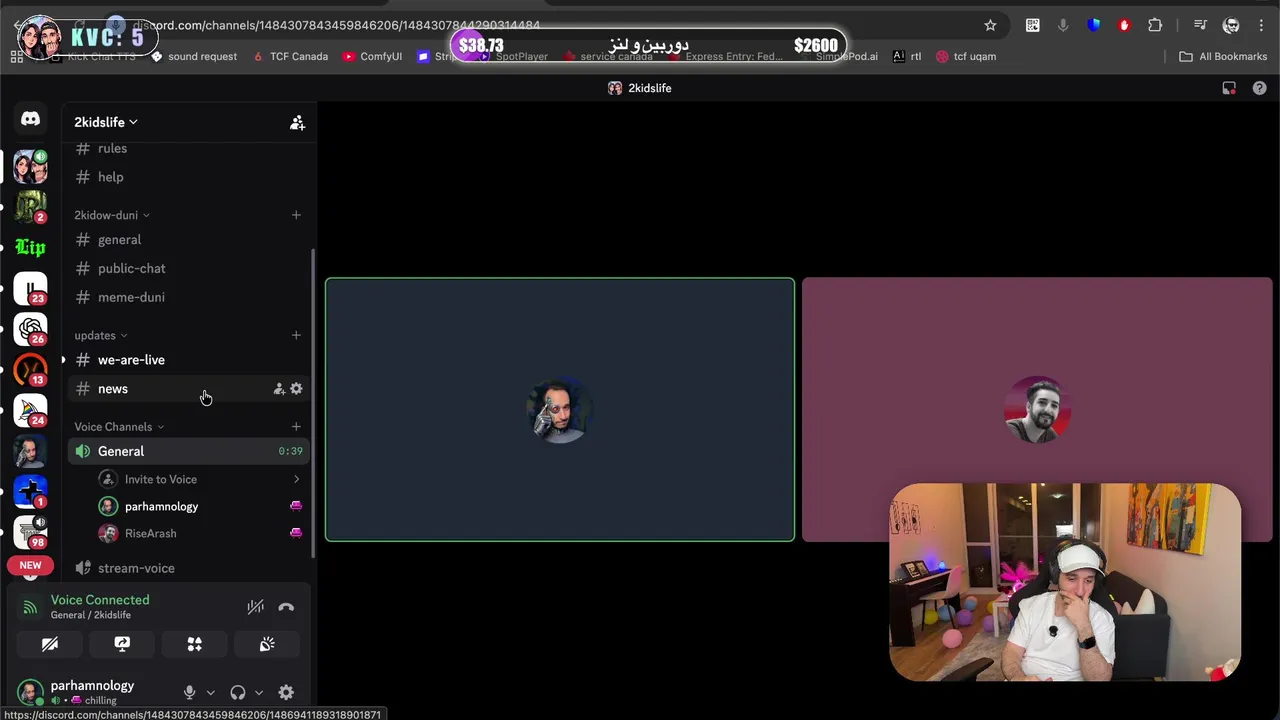
Task: Open blue cross server with 1 badge
Action: 30,492
